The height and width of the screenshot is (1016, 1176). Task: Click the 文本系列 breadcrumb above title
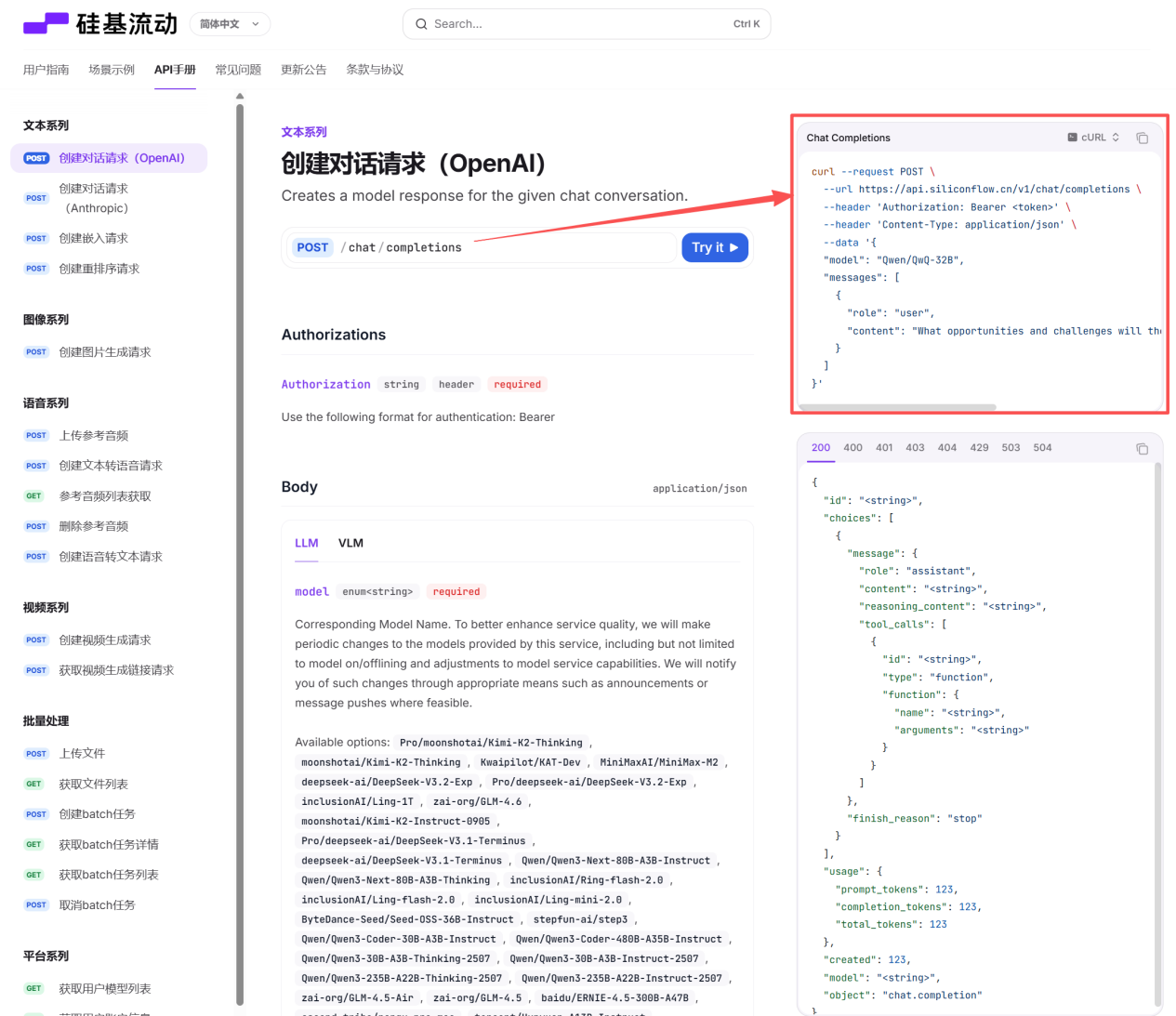(x=304, y=132)
